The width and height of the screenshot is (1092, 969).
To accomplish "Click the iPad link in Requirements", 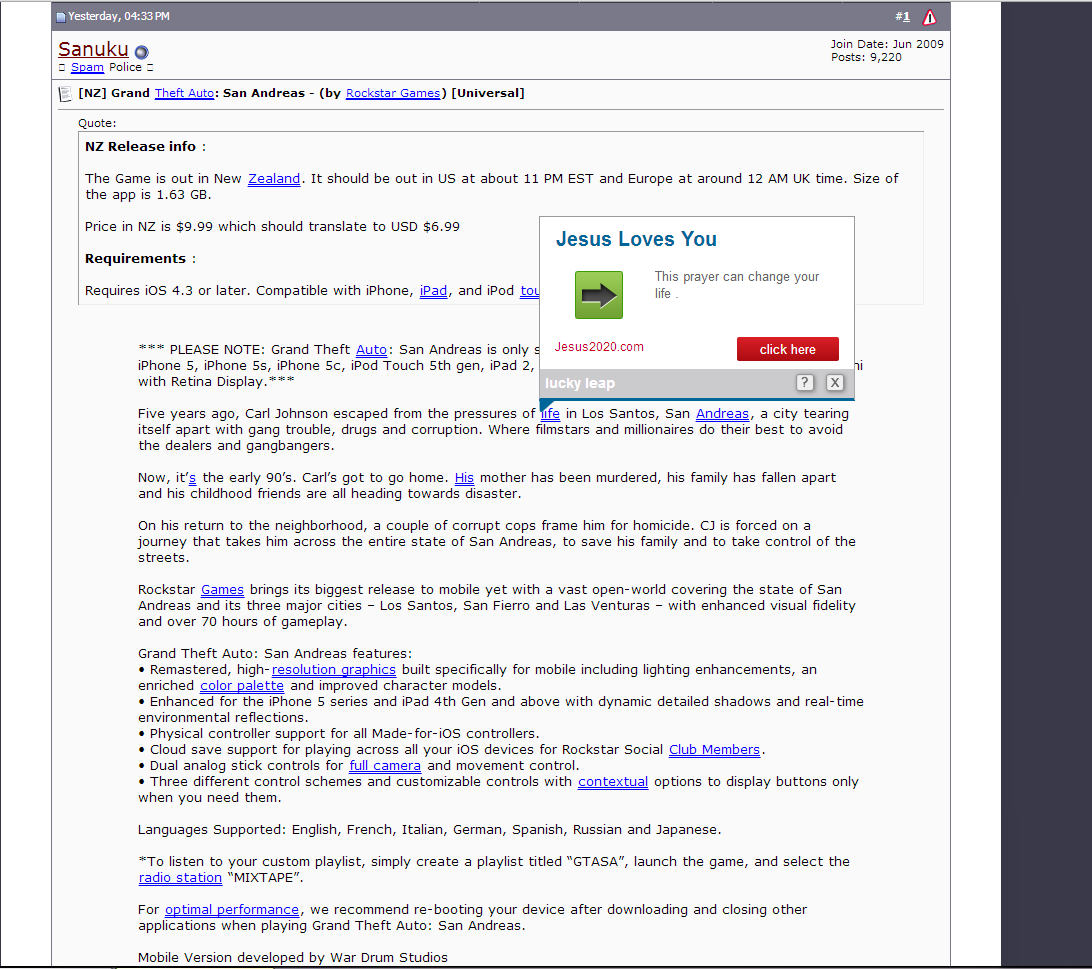I will tap(433, 291).
